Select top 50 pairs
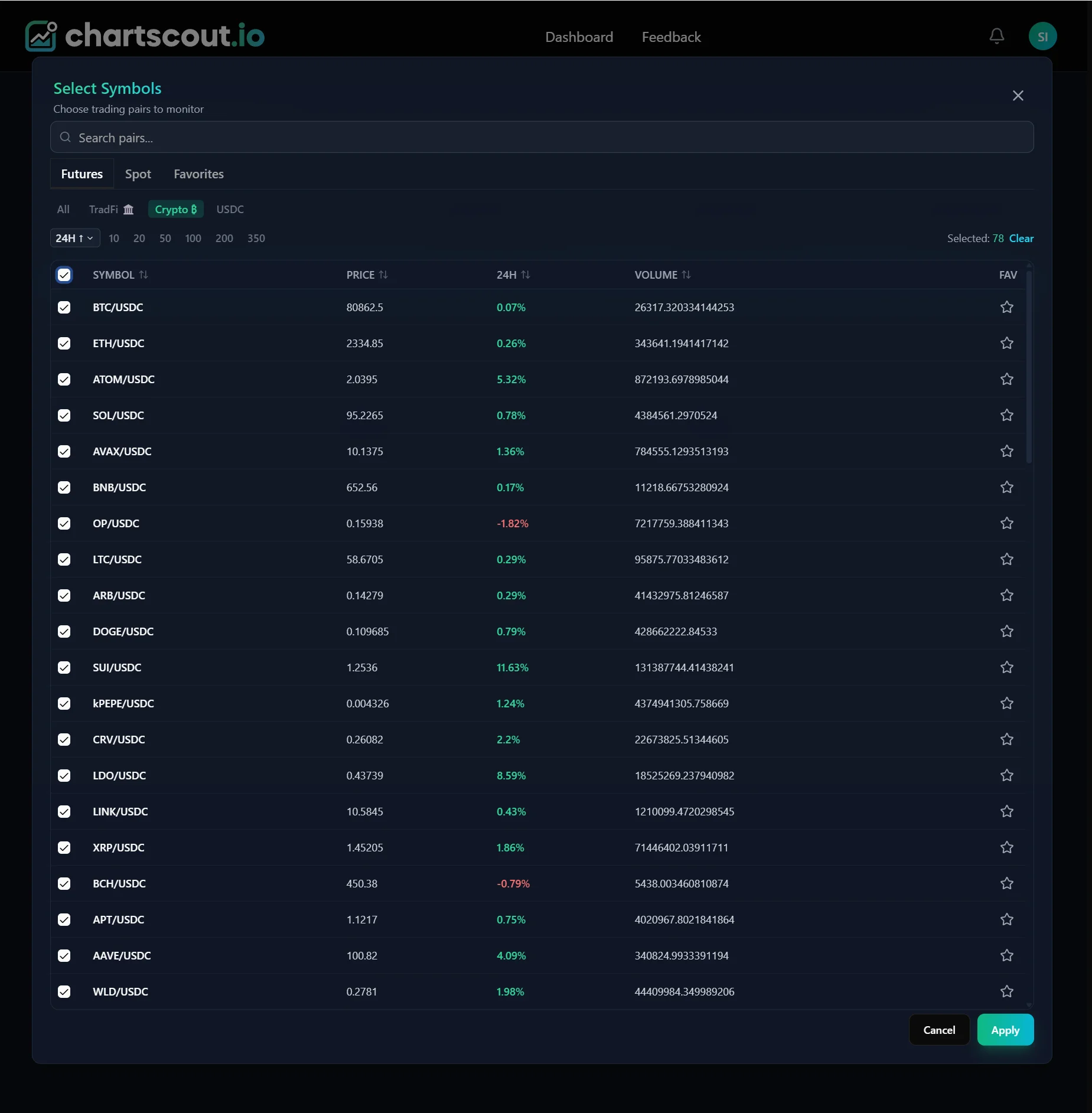This screenshot has width=1092, height=1113. pos(165,238)
